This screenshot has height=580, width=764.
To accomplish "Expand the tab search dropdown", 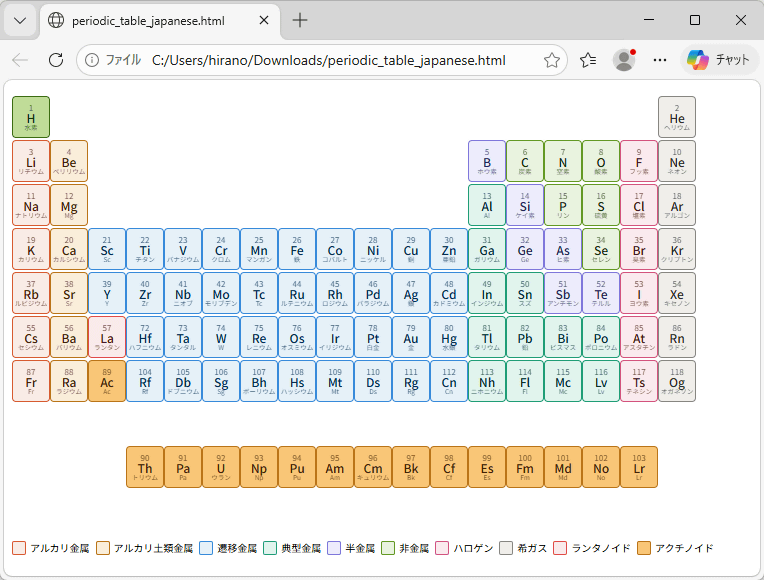I will pyautogui.click(x=20, y=20).
